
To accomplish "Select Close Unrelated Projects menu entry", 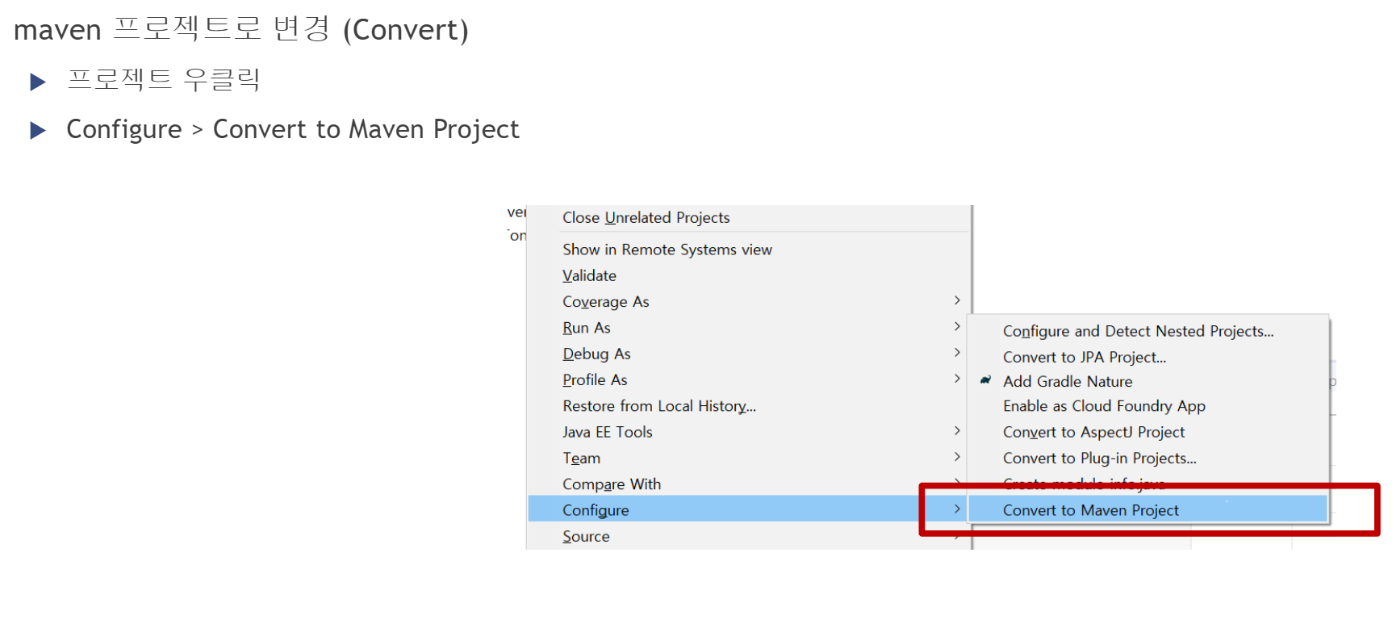I will [x=748, y=218].
